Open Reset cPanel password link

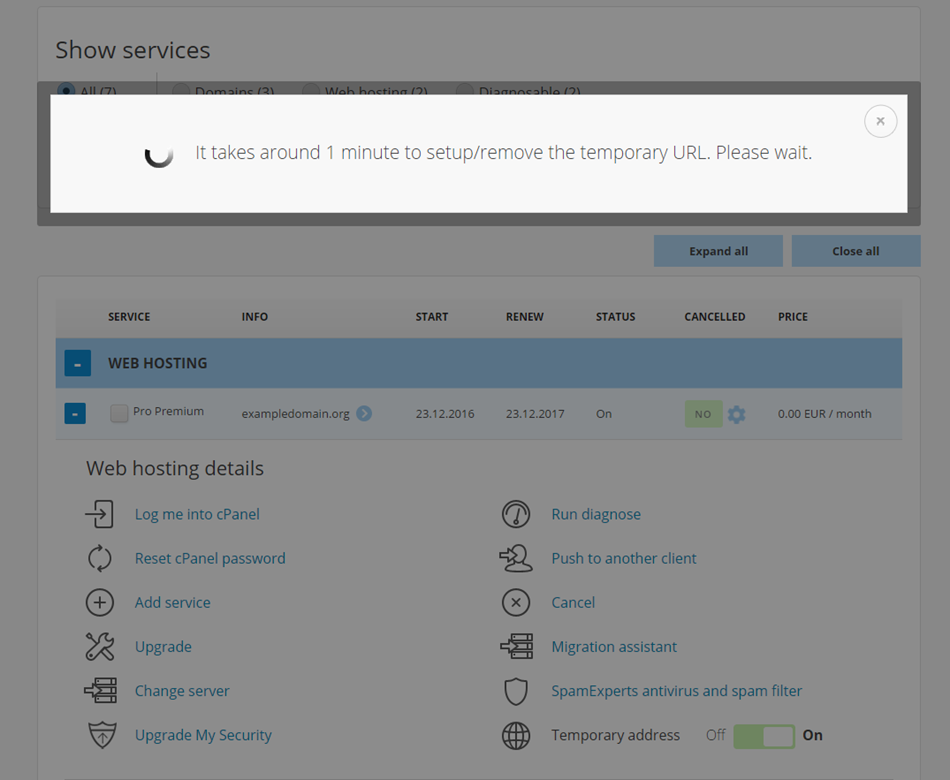click(210, 558)
